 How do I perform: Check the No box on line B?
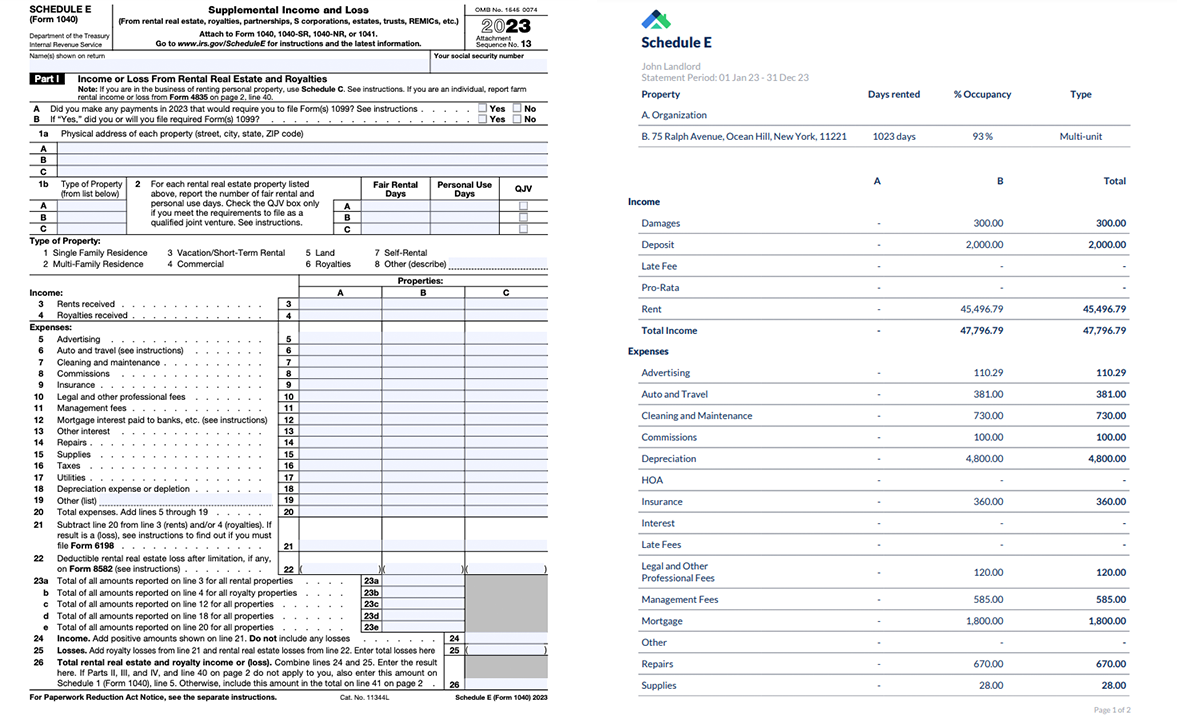click(515, 120)
